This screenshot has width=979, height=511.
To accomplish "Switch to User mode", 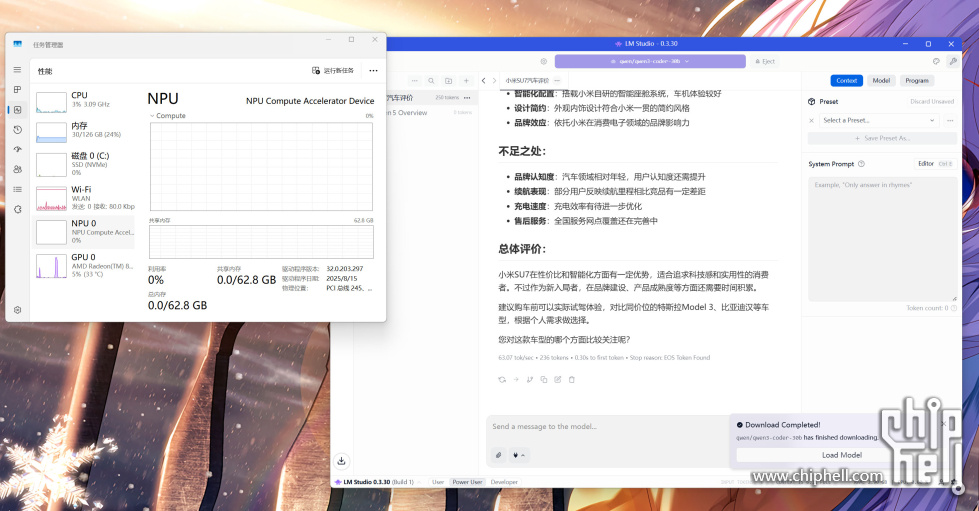I will click(437, 482).
